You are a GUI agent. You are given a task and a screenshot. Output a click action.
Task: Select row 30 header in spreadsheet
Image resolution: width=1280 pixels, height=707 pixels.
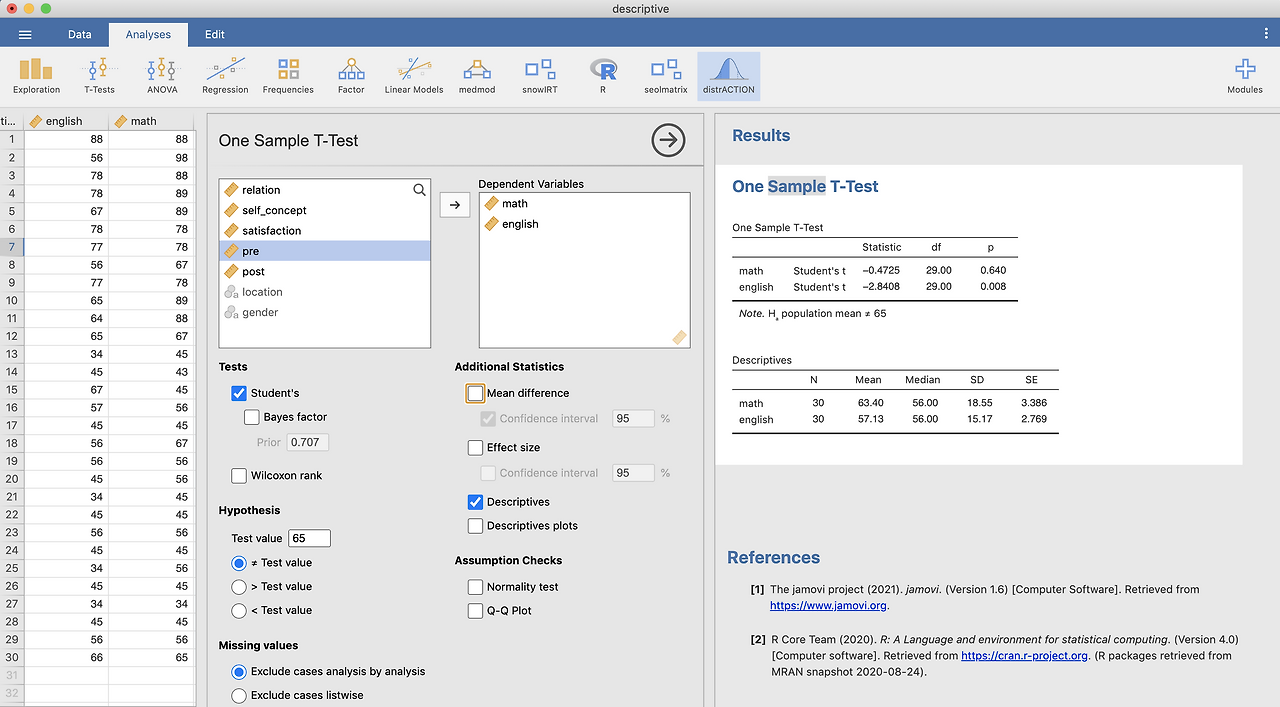point(12,658)
